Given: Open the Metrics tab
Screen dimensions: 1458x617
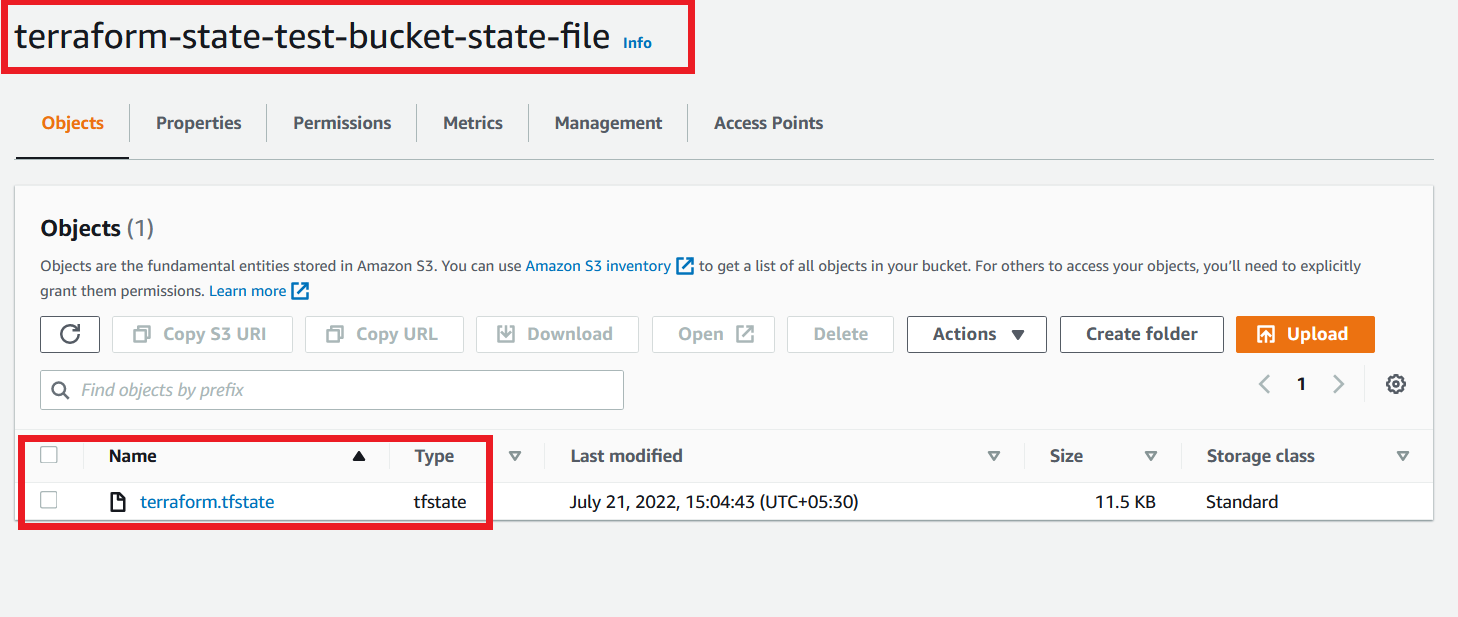Looking at the screenshot, I should point(473,123).
